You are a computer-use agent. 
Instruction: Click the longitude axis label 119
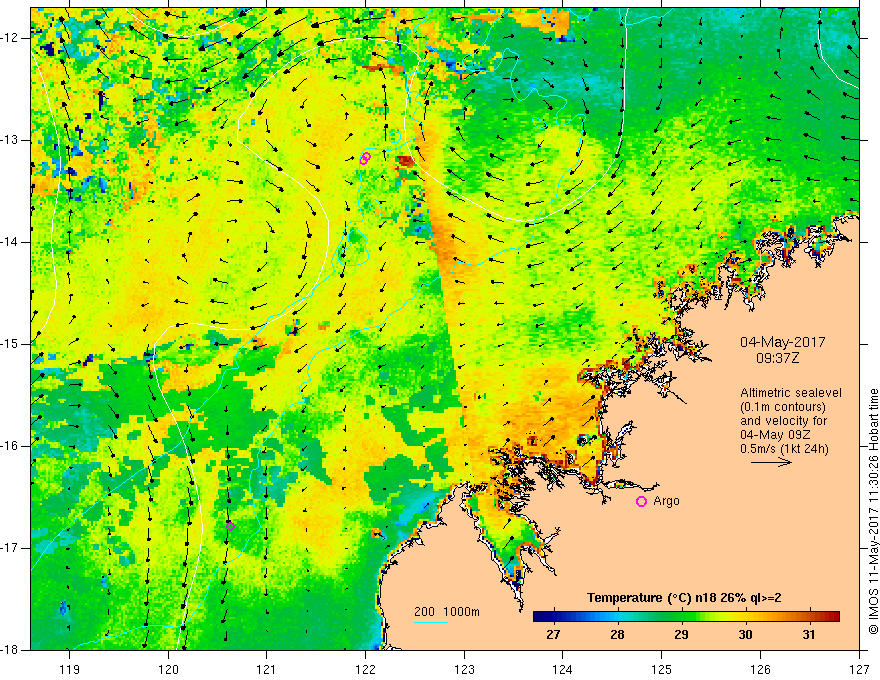(70, 669)
